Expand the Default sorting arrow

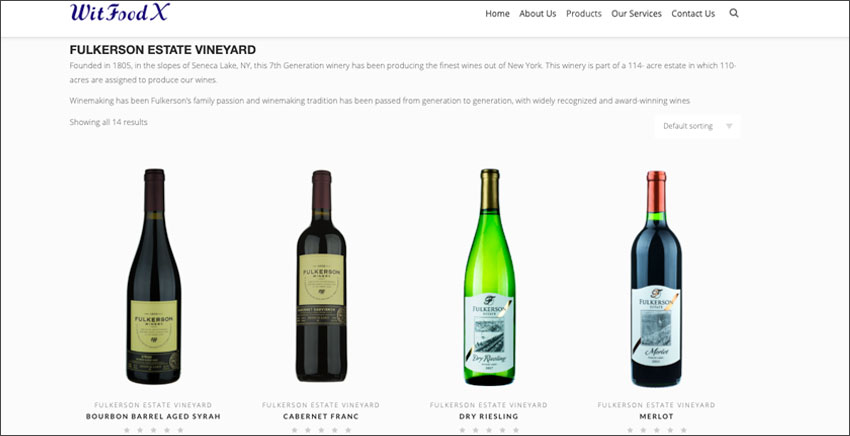[x=729, y=126]
